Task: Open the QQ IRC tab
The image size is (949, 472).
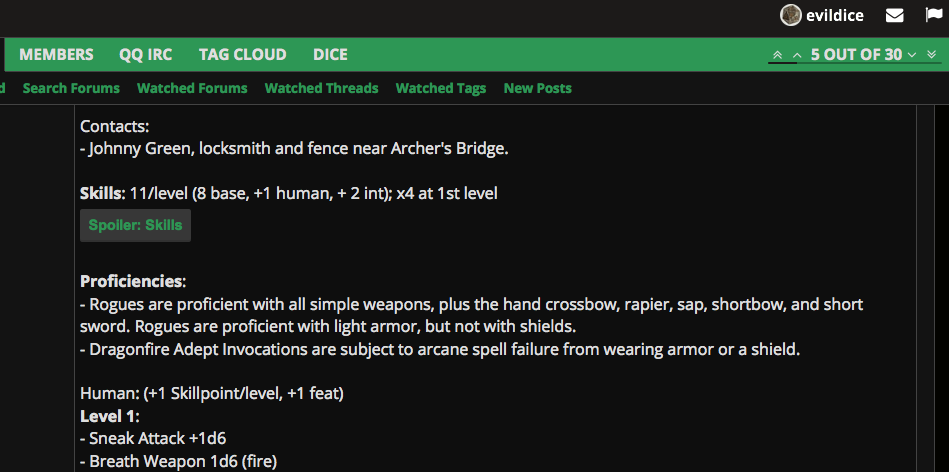Action: pyautogui.click(x=146, y=55)
